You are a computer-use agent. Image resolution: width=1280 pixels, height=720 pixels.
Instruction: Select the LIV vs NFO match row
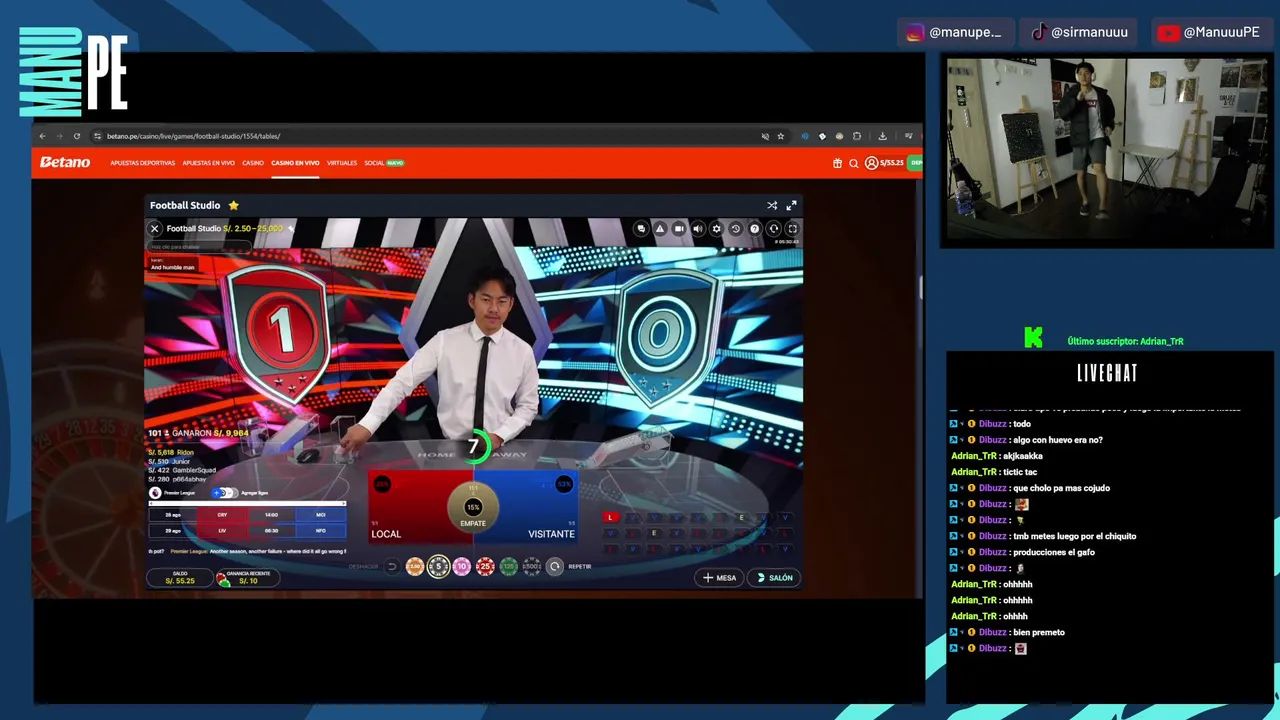coord(246,531)
